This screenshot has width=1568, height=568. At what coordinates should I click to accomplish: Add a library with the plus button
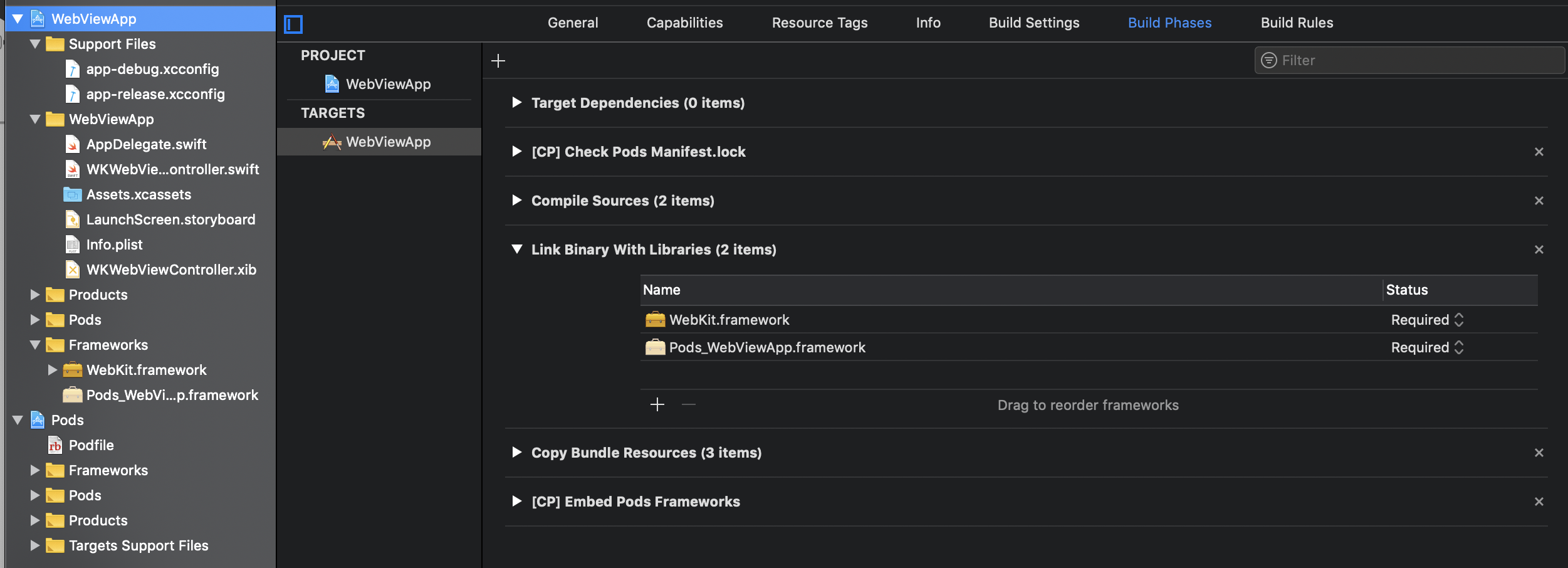657,404
